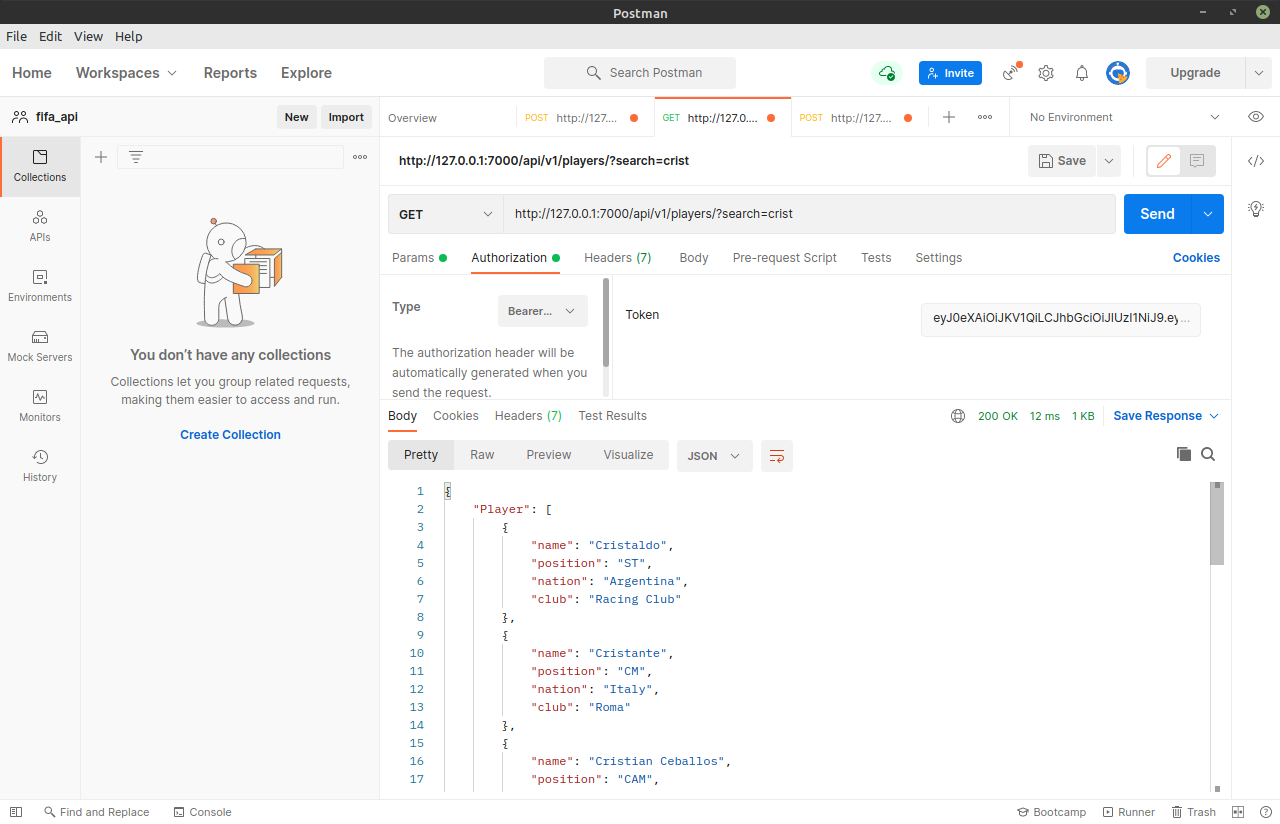Click the bearer Token input field
Viewport: 1280px width, 824px height.
(x=1061, y=319)
